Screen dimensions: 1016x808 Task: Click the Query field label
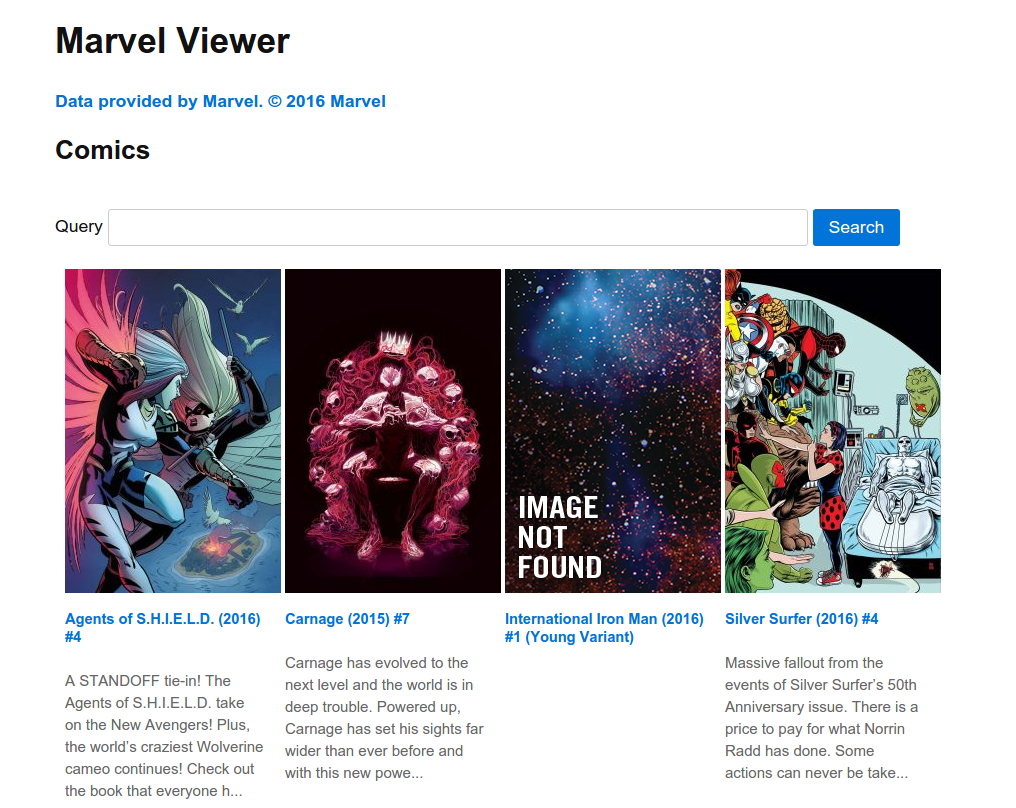pos(79,227)
